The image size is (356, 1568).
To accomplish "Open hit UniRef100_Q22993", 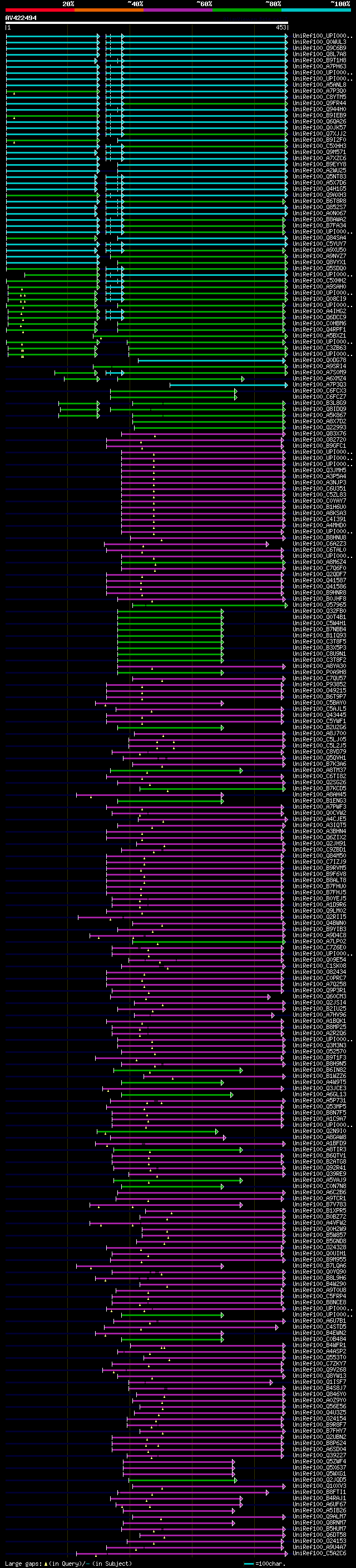I will coord(319,427).
